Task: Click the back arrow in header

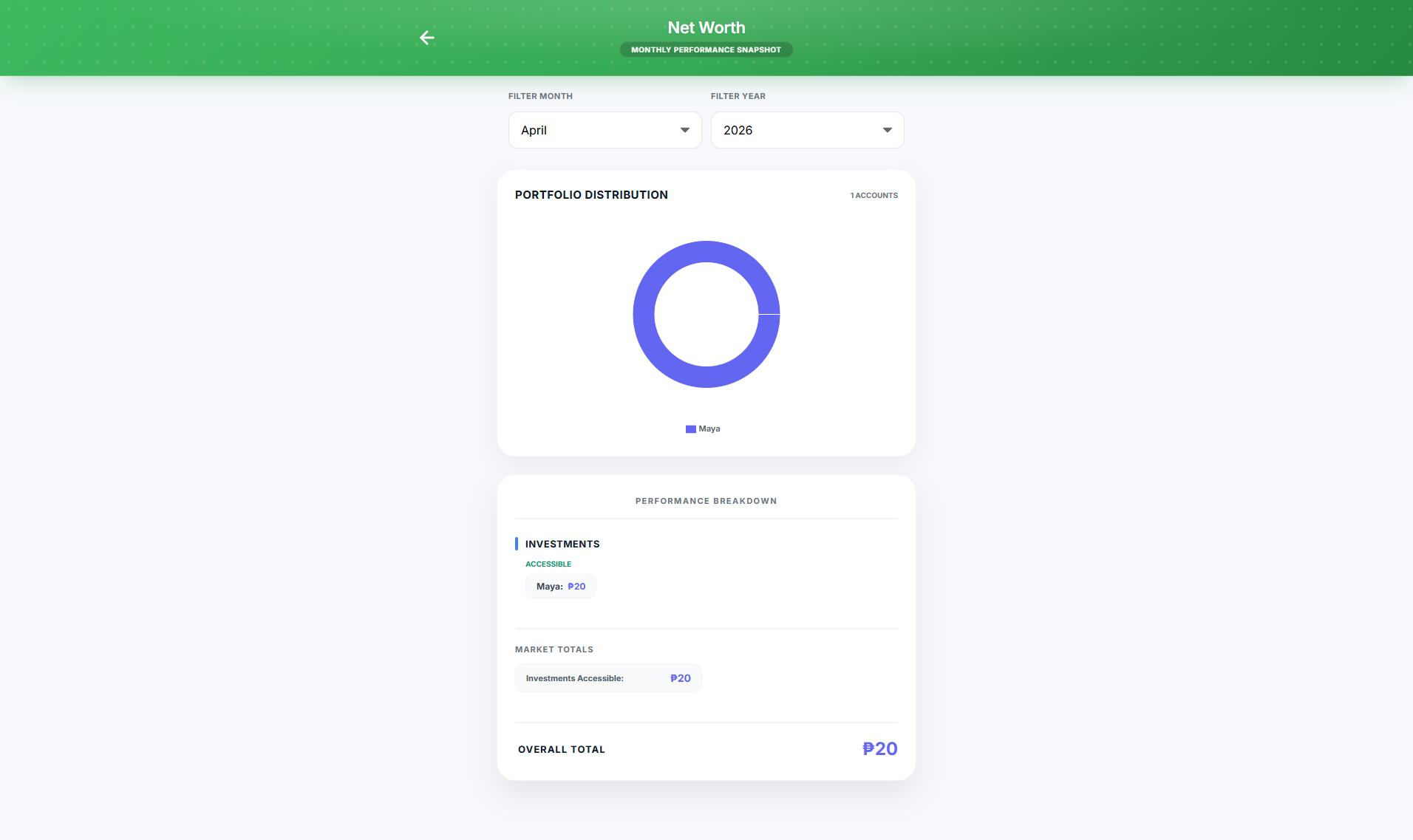Action: [x=426, y=38]
